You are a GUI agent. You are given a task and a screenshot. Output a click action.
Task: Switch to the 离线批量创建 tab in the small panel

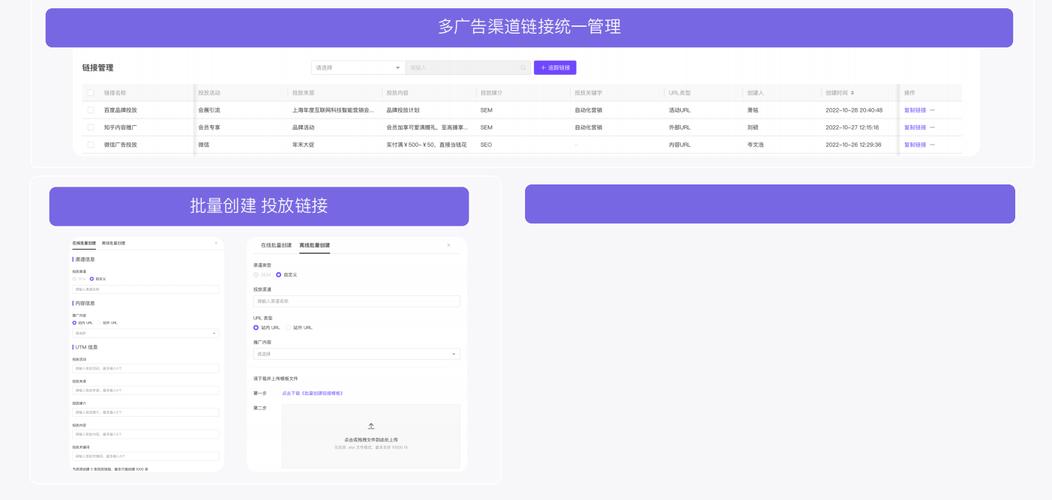point(113,243)
